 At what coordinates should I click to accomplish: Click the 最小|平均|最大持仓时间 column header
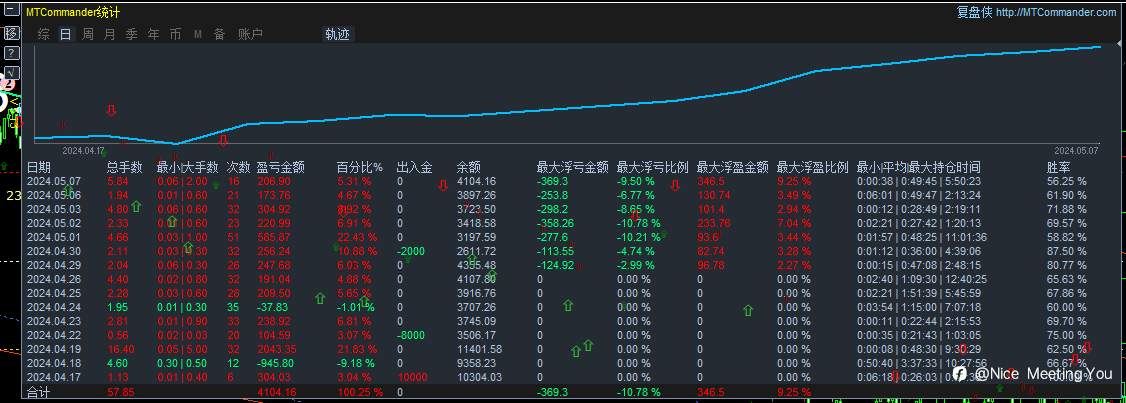(x=918, y=167)
